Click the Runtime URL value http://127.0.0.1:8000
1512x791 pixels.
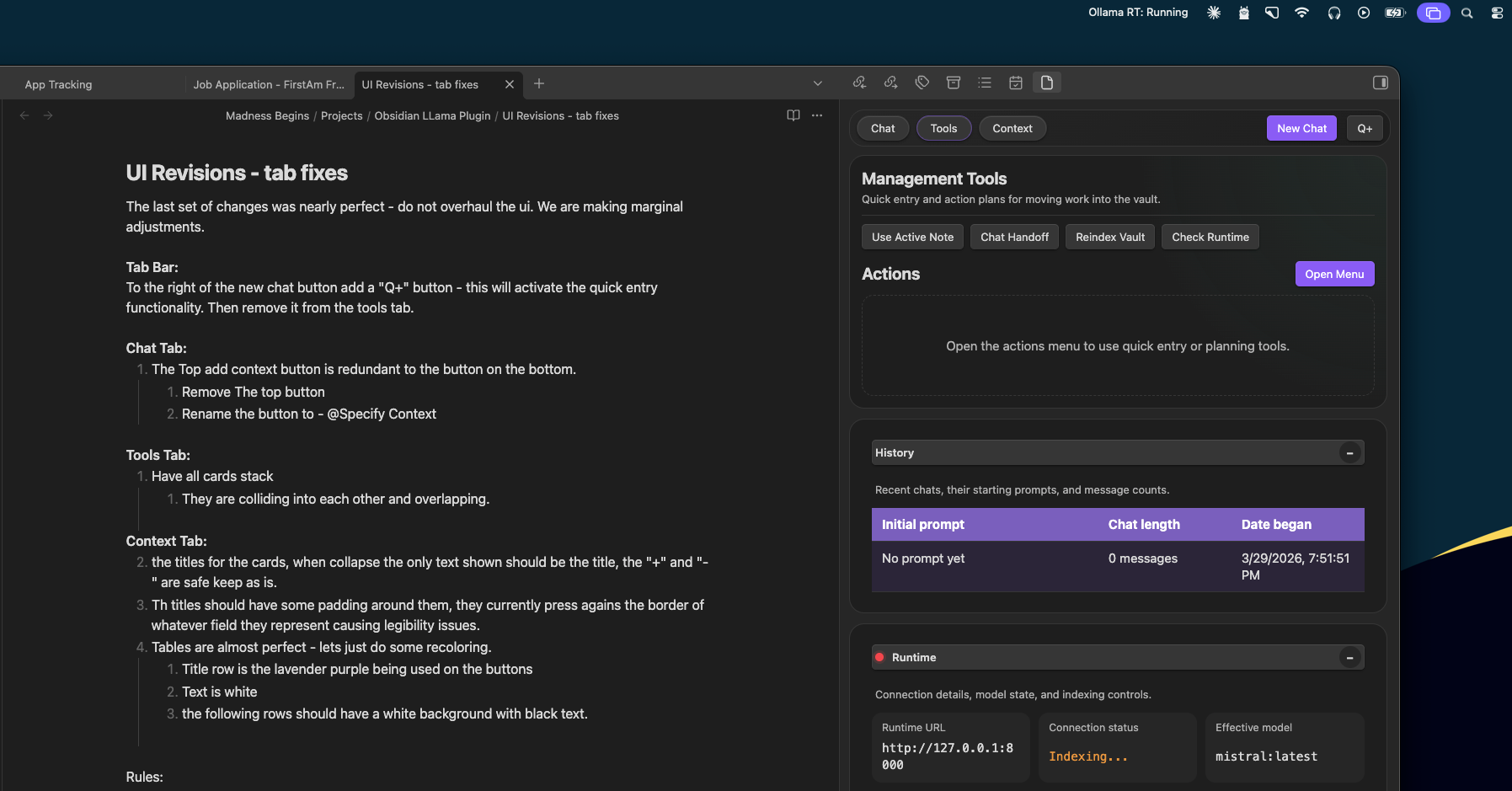tap(947, 756)
